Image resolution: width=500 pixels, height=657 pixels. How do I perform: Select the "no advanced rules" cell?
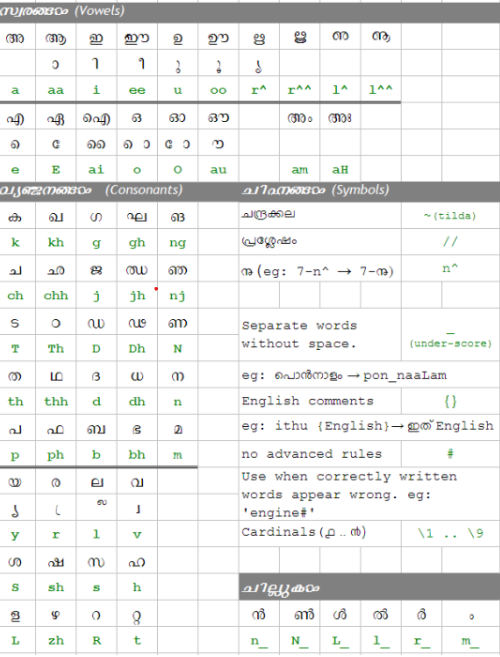[320, 454]
